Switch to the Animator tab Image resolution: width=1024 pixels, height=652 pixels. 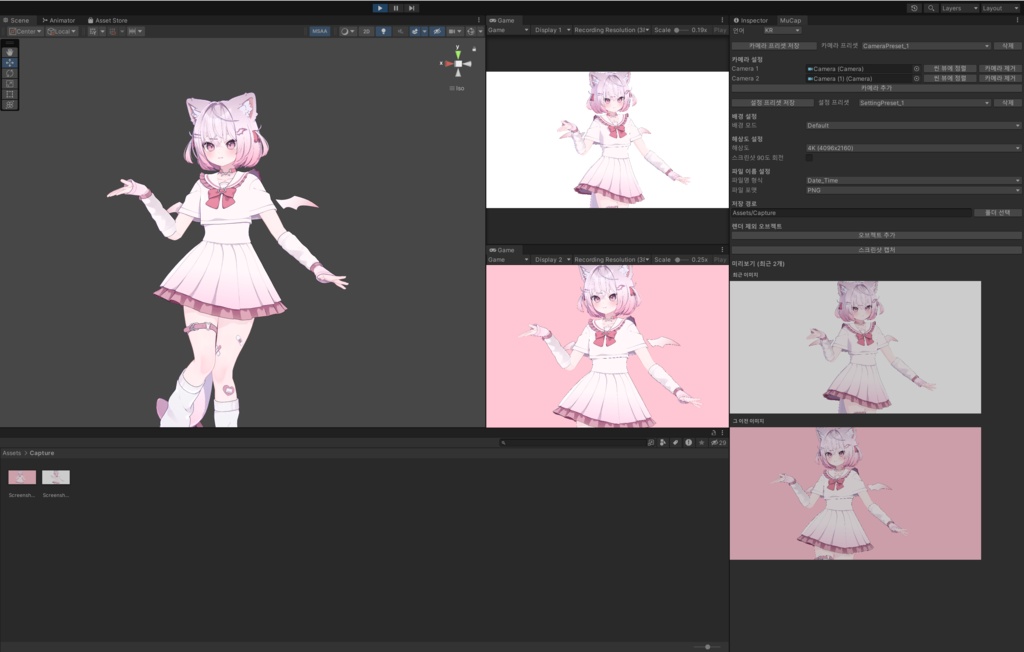pos(59,20)
